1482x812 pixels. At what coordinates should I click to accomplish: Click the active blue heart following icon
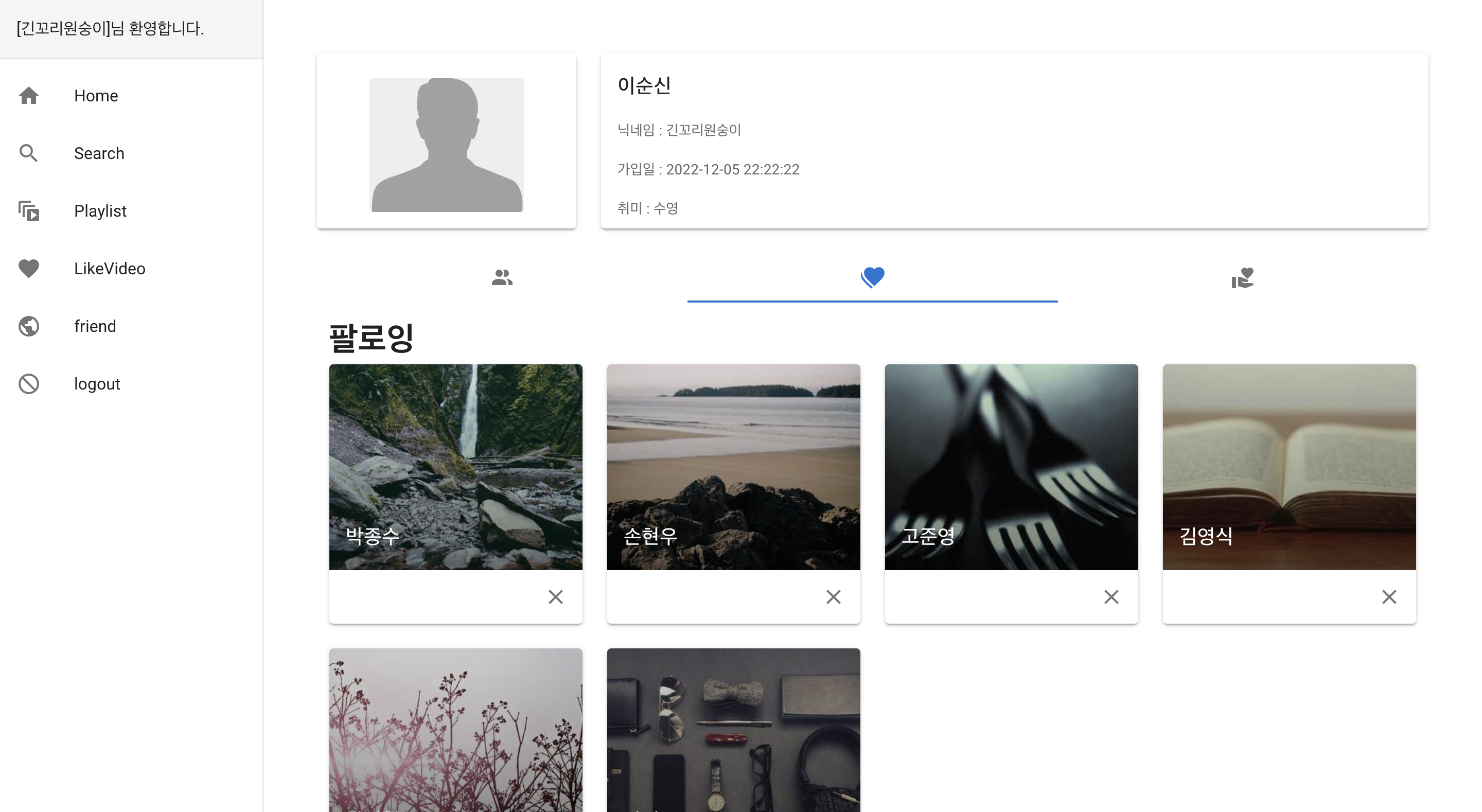click(x=872, y=277)
